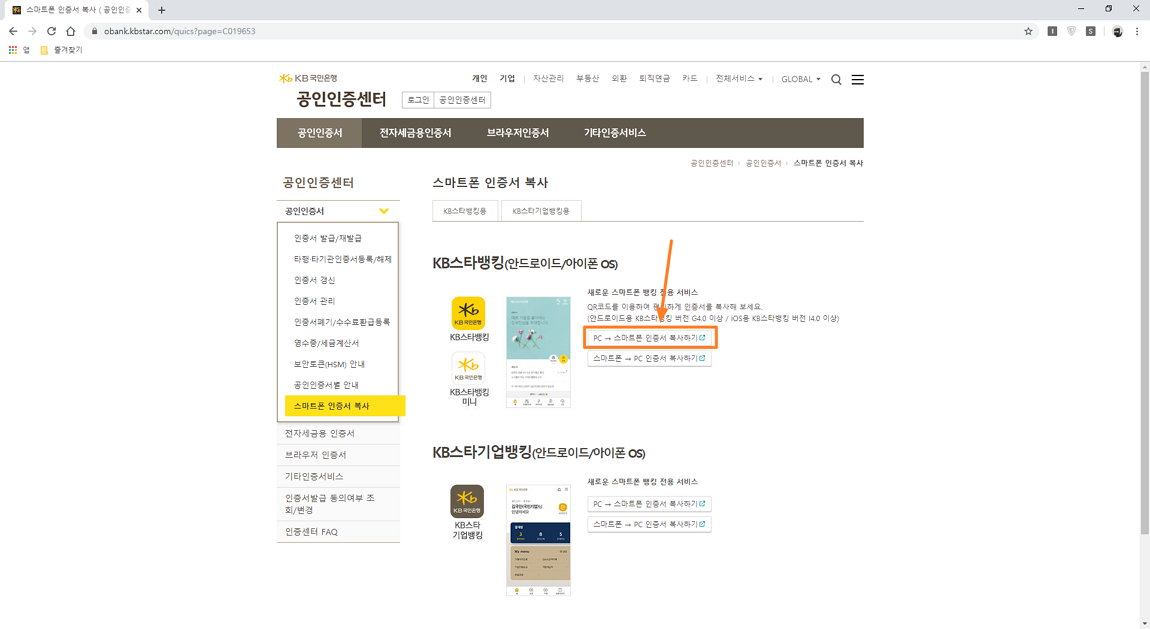Image resolution: width=1150 pixels, height=629 pixels.
Task: Open 공인인증서봄 안내 sidebar link
Action: coord(326,385)
